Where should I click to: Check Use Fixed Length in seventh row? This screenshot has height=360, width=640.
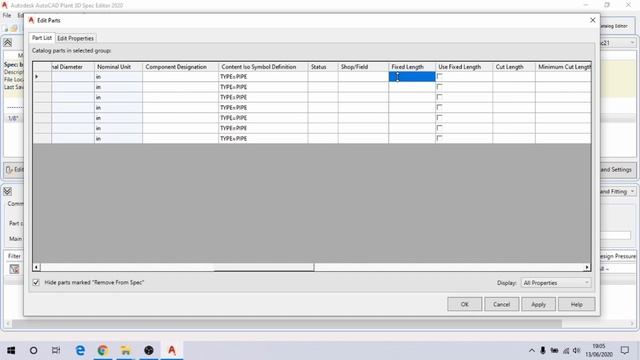point(440,138)
